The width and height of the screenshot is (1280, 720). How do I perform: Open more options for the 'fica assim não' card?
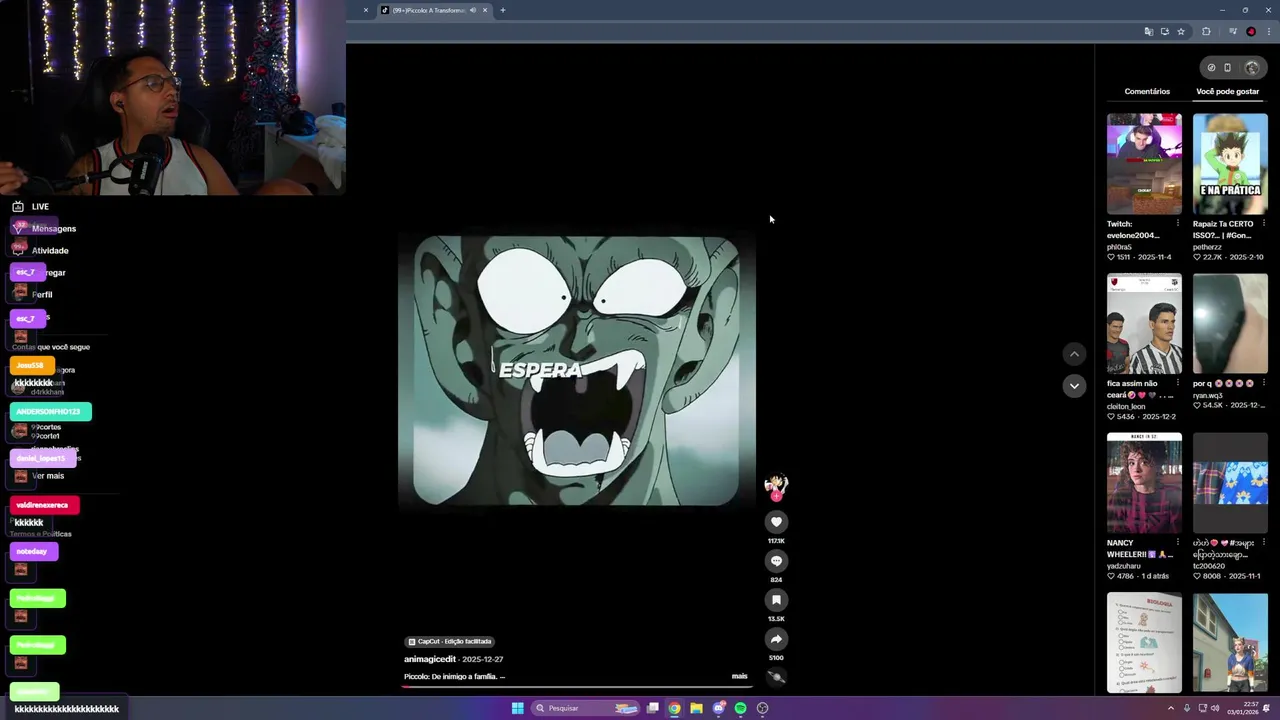(1177, 383)
